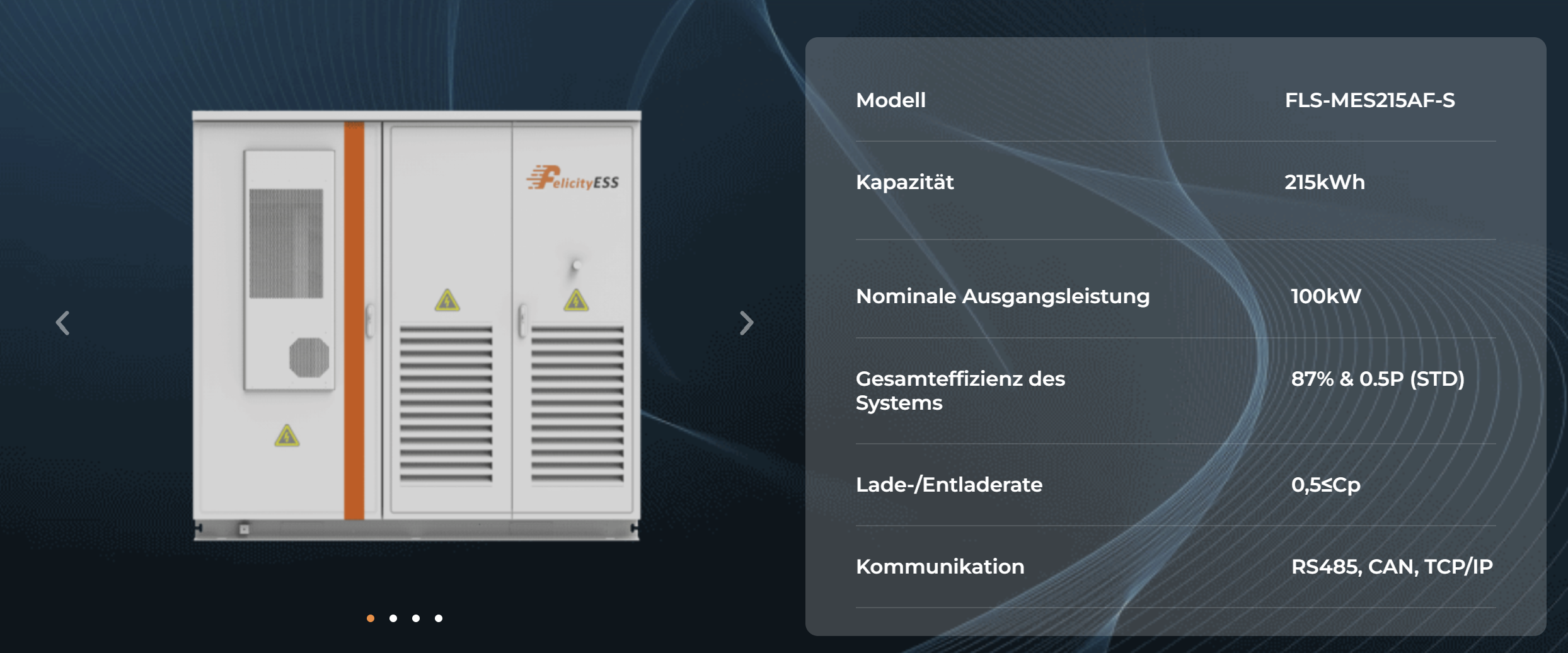The height and width of the screenshot is (653, 1568).
Task: Click the '100kW' output value
Action: point(1326,296)
